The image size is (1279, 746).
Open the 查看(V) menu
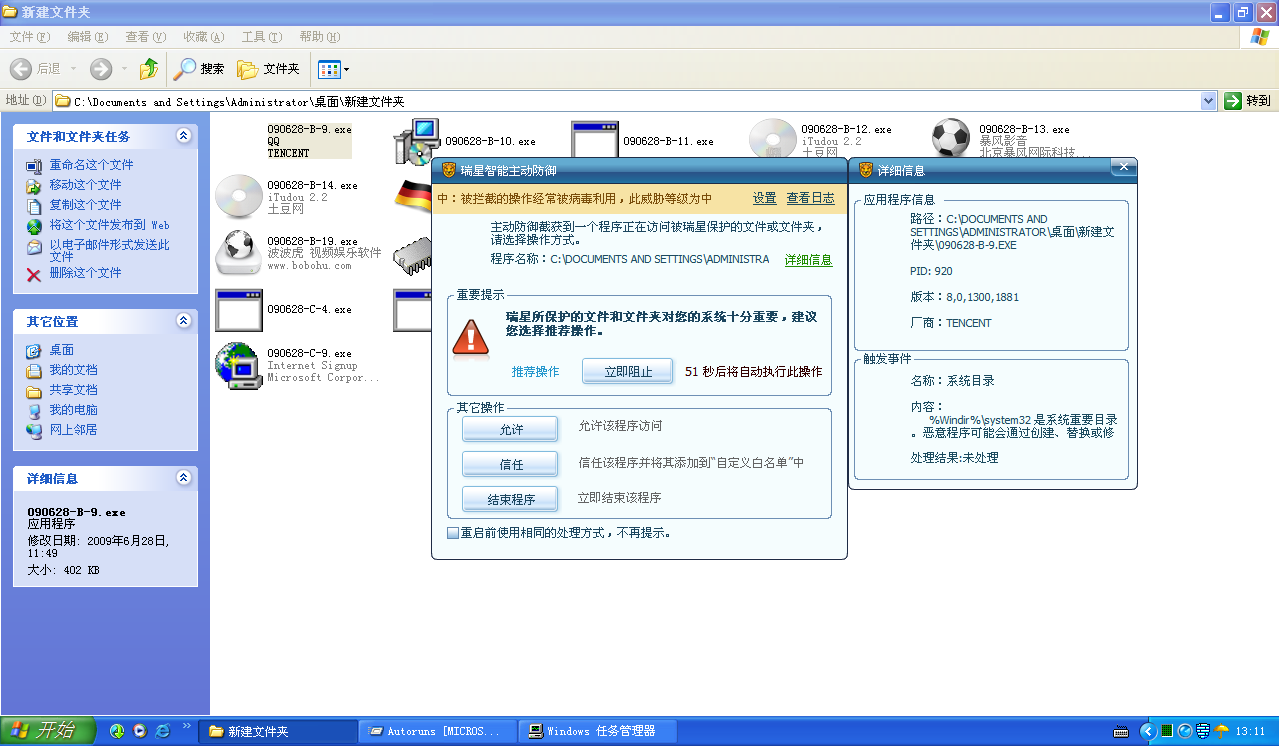click(145, 37)
